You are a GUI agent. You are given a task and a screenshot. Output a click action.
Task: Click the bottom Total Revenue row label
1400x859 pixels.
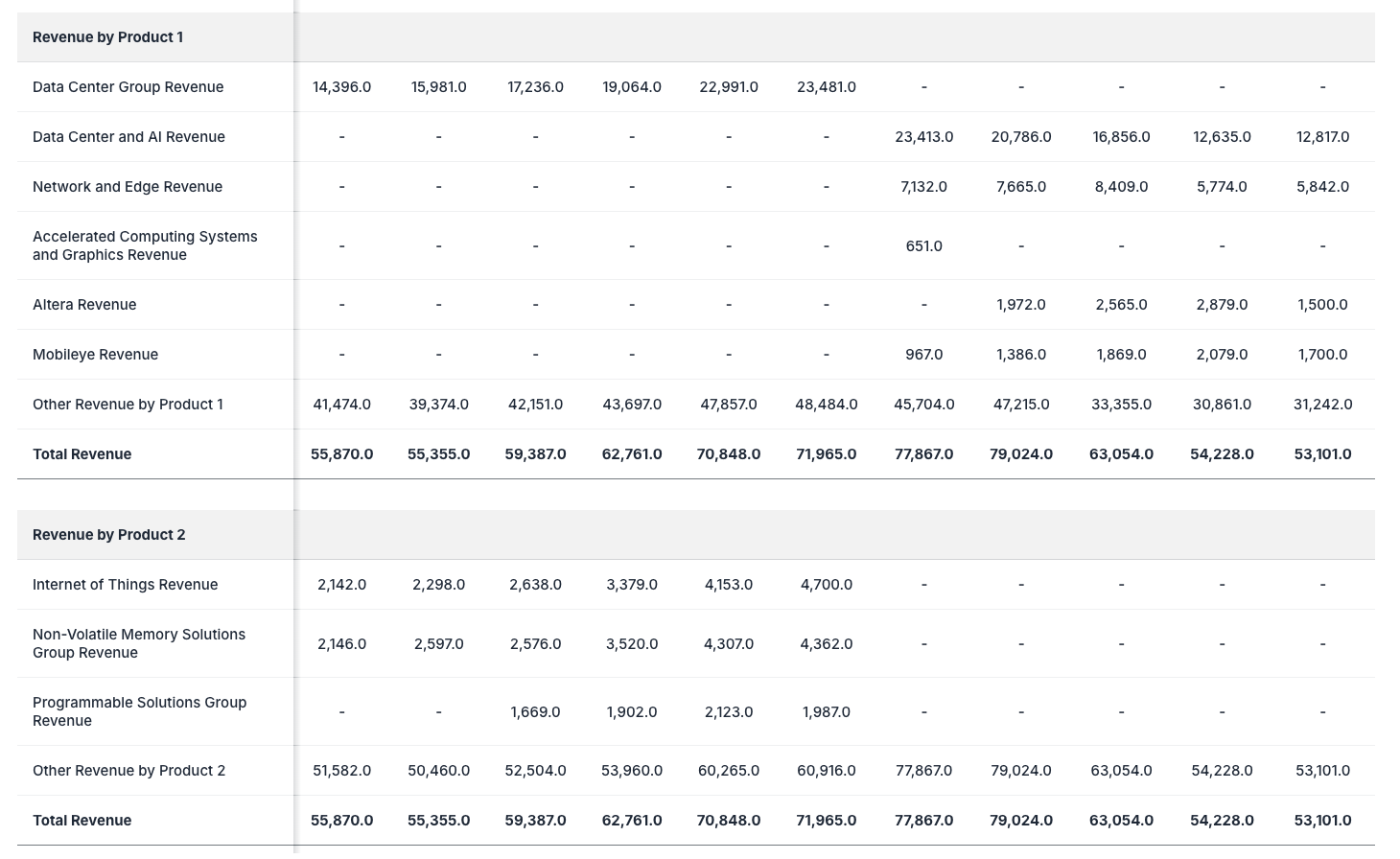point(82,820)
